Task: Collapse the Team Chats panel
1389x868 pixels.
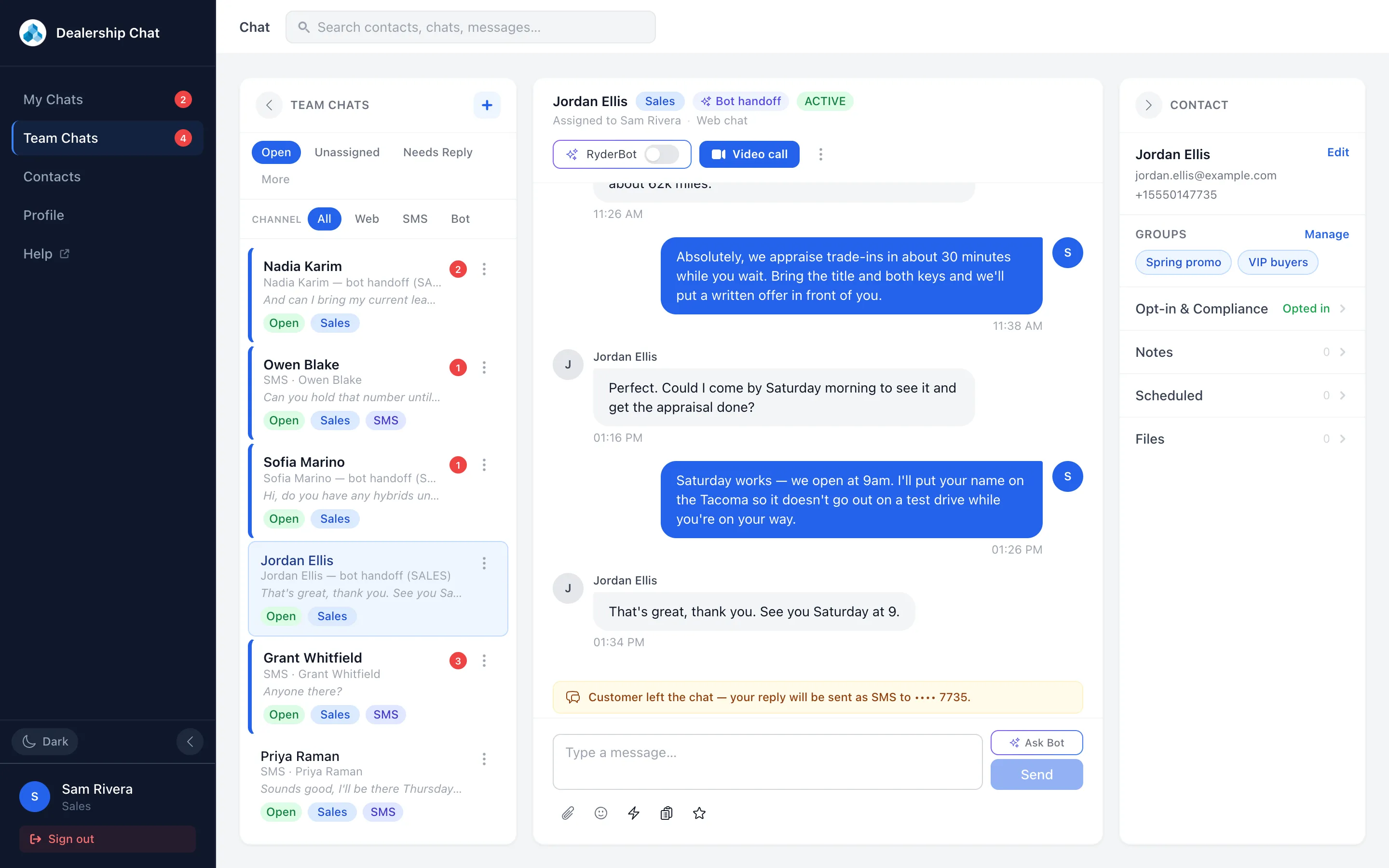Action: point(269,105)
